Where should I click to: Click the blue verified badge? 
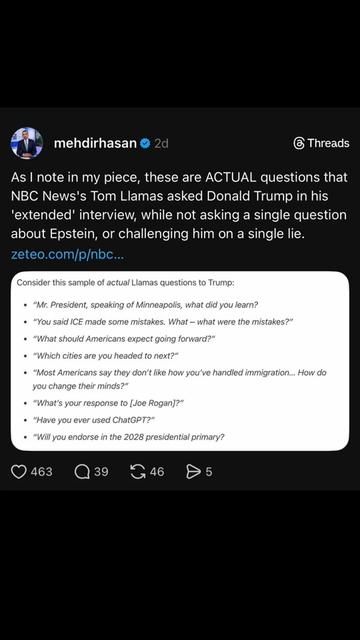point(145,143)
